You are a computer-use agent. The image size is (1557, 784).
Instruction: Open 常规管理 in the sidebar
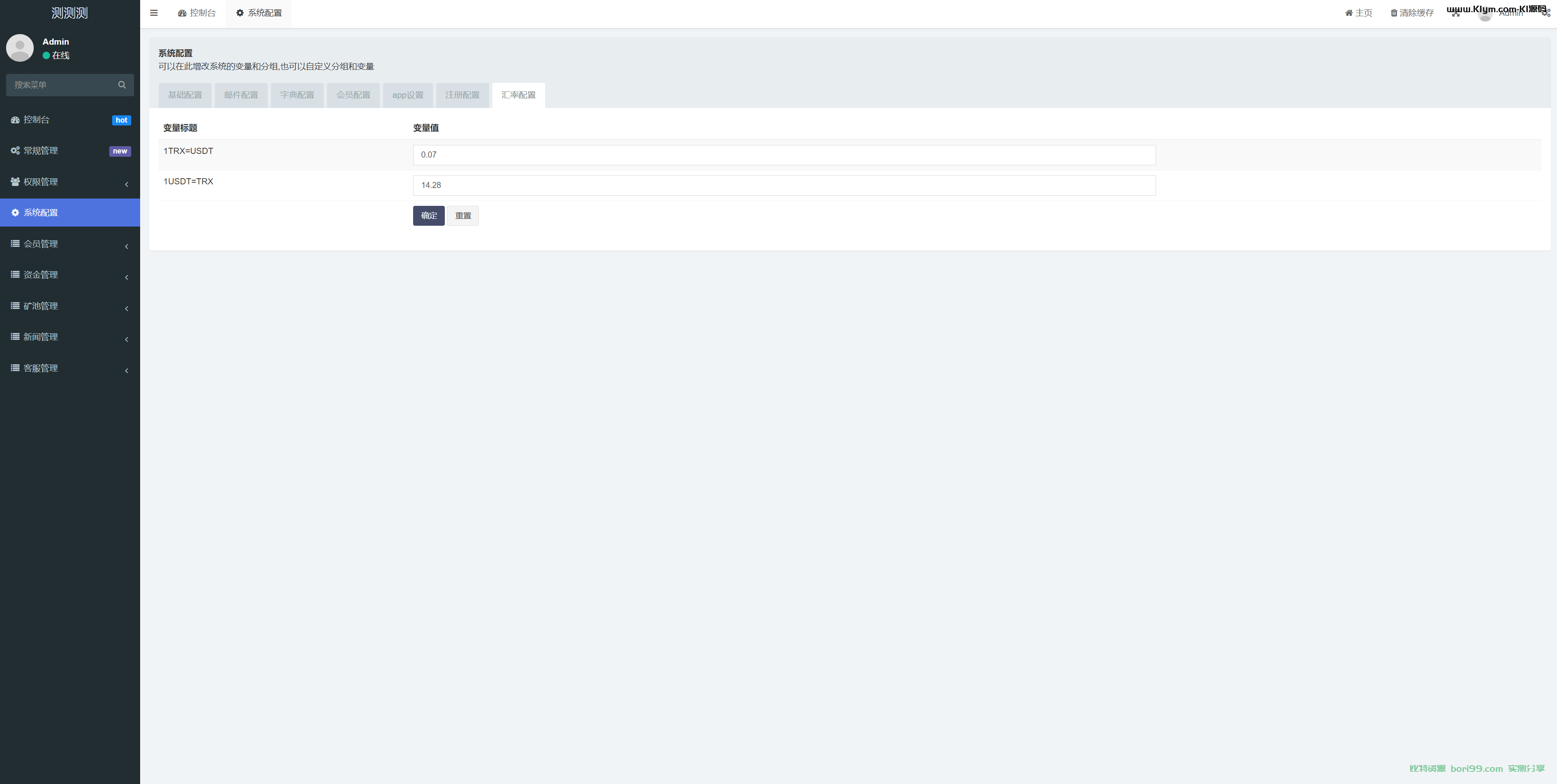point(41,151)
